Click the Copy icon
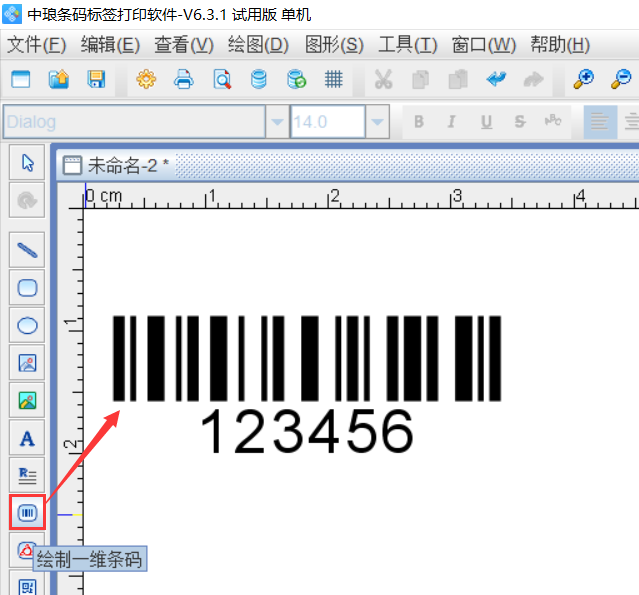The height and width of the screenshot is (595, 639). (x=420, y=79)
